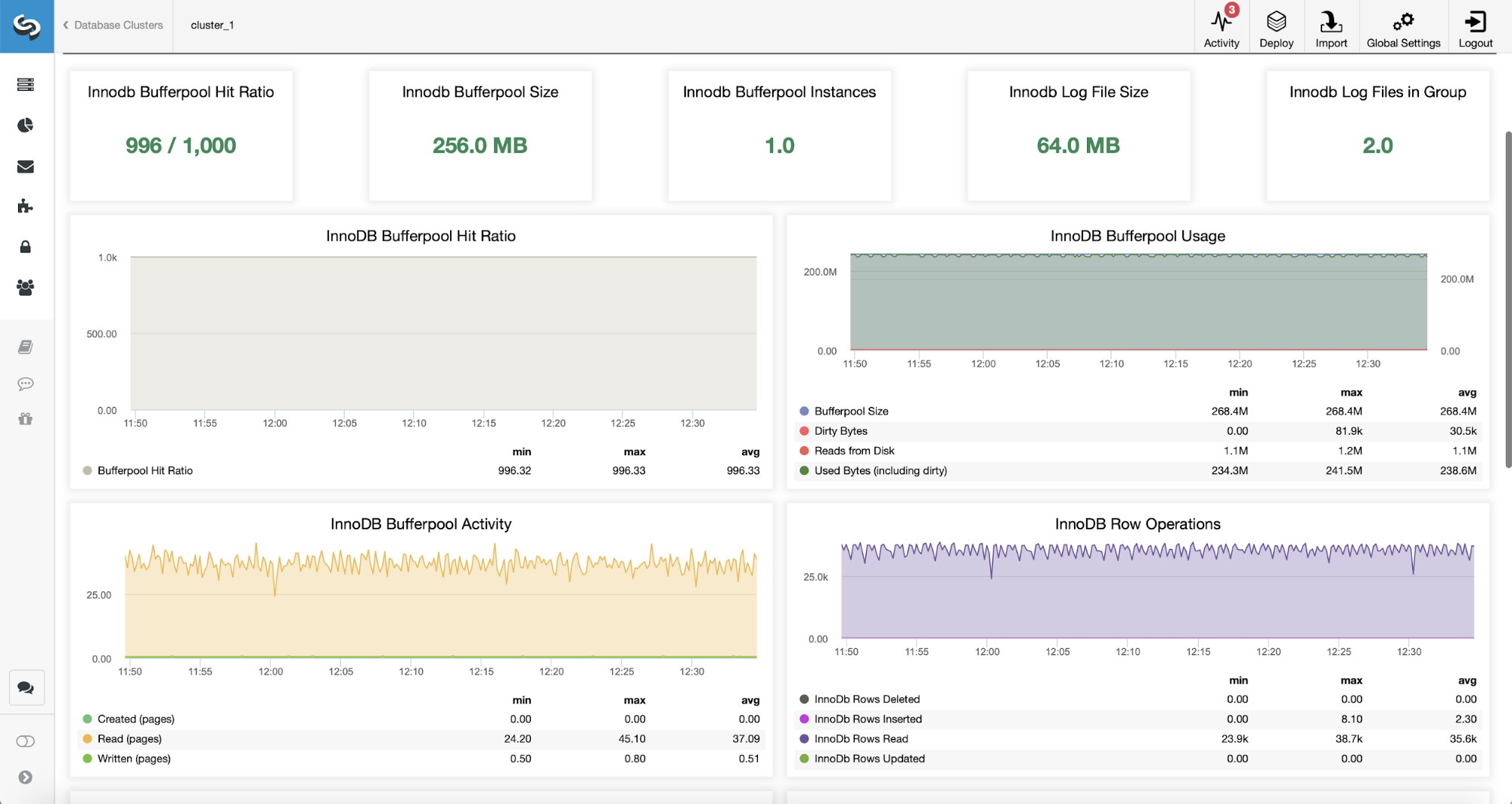
Task: Go back to Database Clusters
Action: [x=113, y=25]
